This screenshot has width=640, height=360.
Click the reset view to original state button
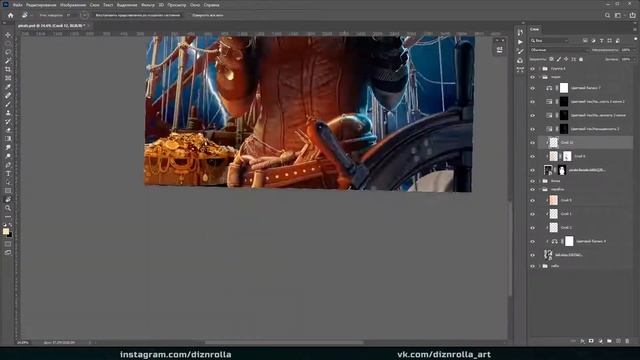point(138,15)
